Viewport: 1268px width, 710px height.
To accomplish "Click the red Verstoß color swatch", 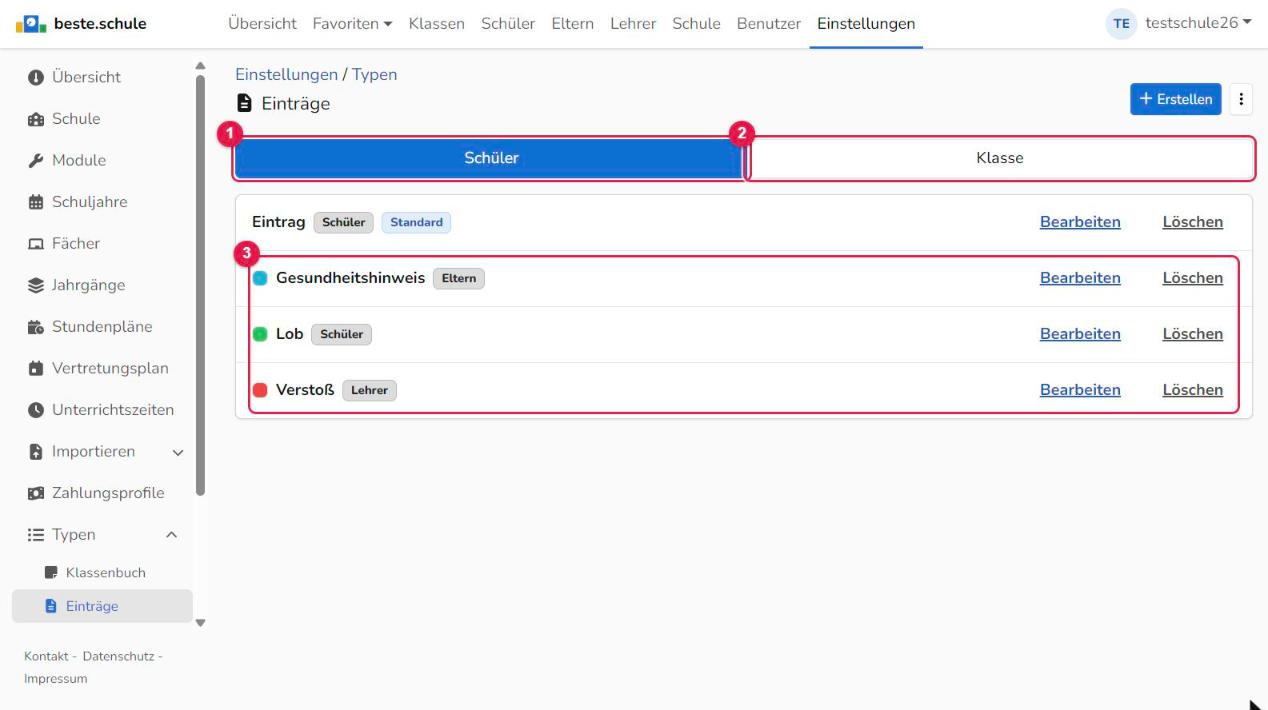I will pyautogui.click(x=260, y=390).
